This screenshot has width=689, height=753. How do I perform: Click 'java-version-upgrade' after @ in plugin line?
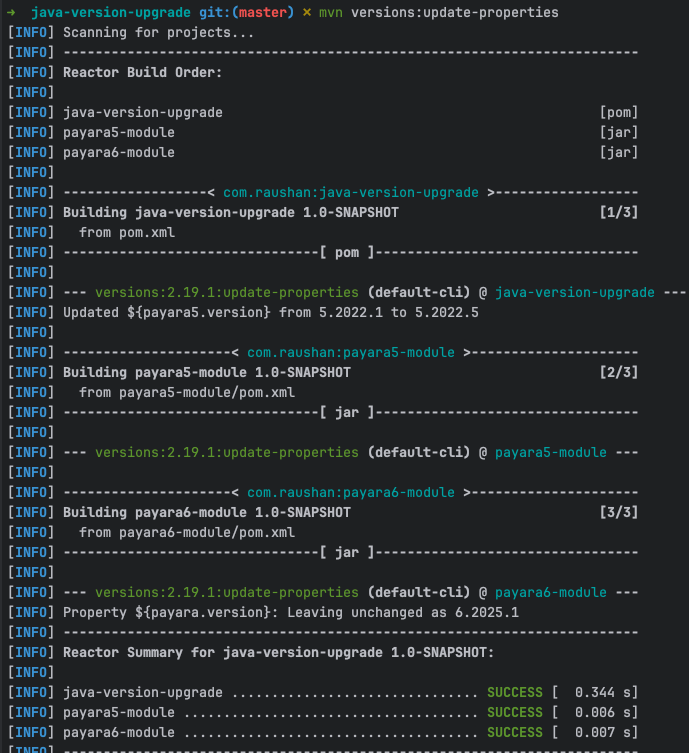575,292
